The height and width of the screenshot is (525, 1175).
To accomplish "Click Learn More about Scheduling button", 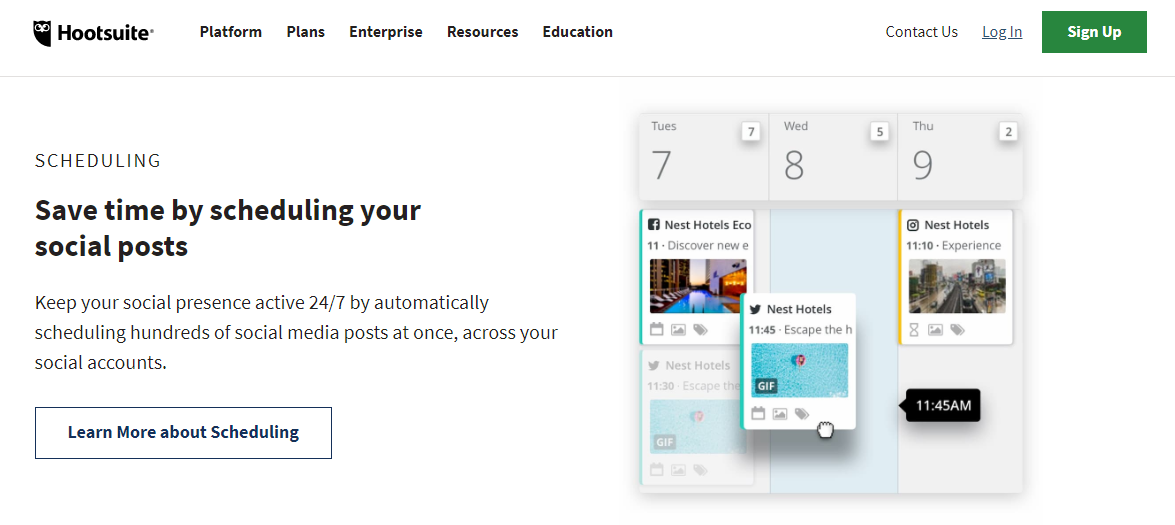I will (x=183, y=433).
